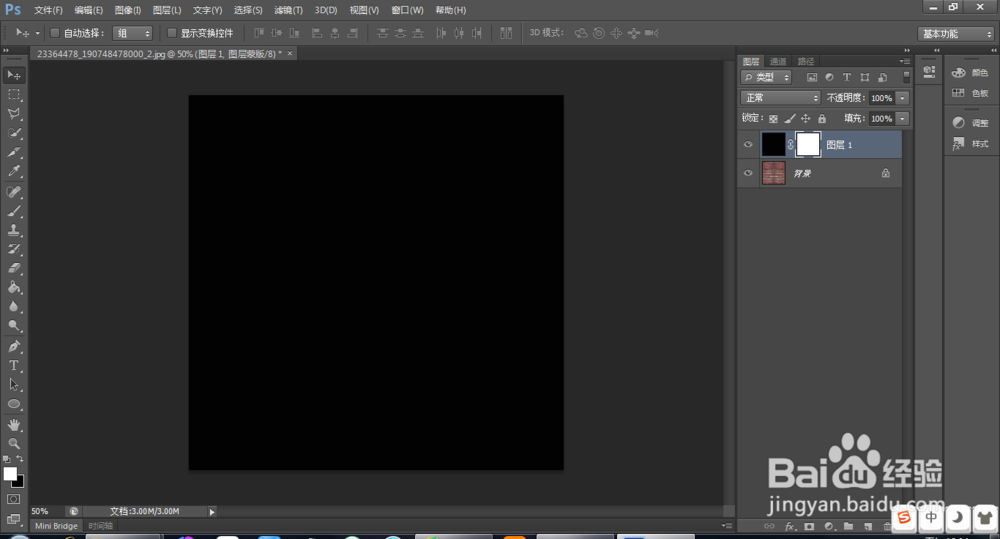
Task: Select the Paint Bucket tool
Action: click(x=13, y=287)
